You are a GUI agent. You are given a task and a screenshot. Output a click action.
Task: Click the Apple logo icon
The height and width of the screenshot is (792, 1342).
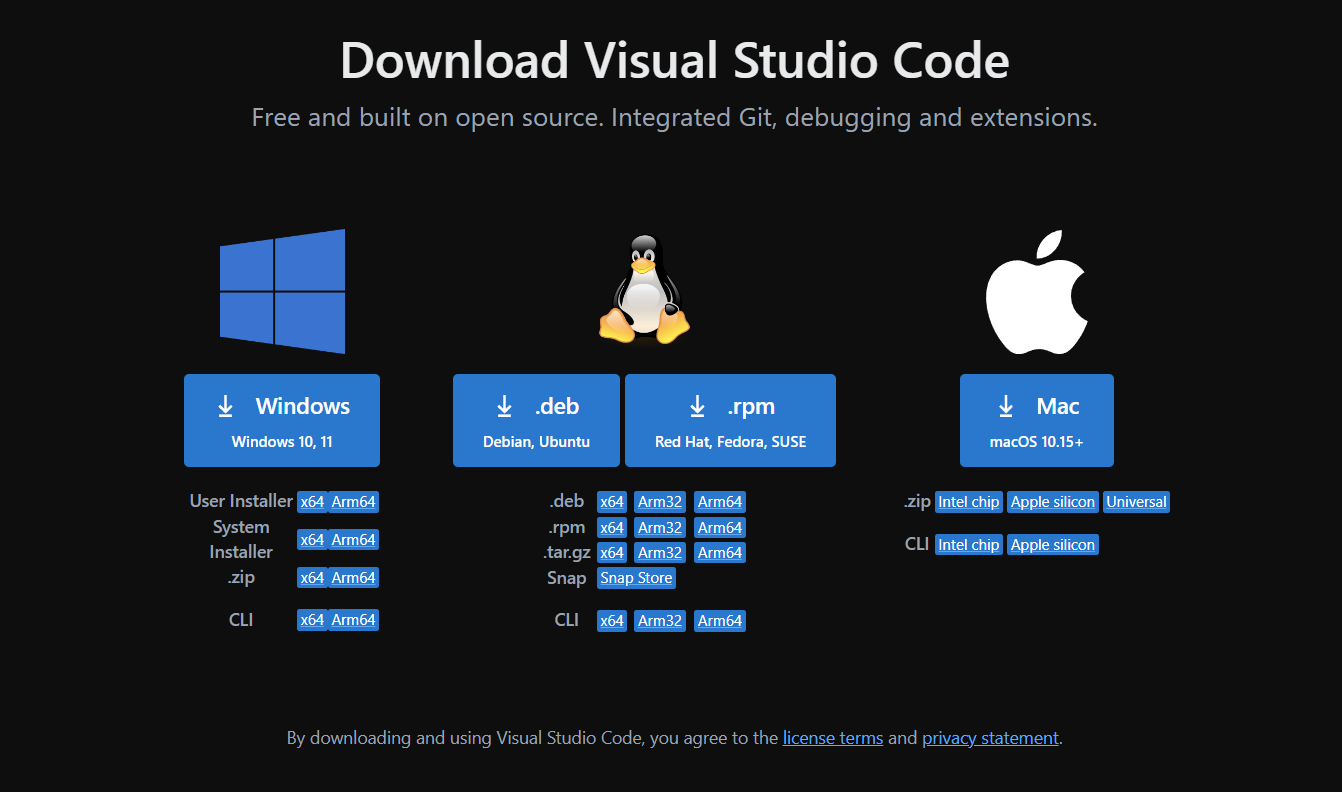pos(1036,290)
